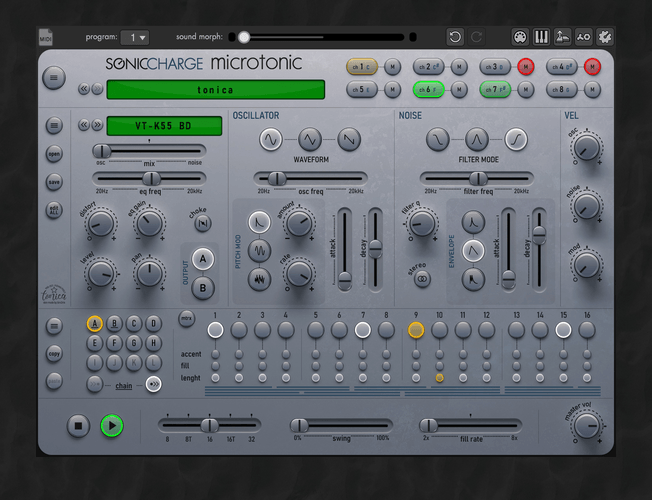Image resolution: width=652 pixels, height=500 pixels.
Task: Mute channel 2
Action: tap(459, 67)
